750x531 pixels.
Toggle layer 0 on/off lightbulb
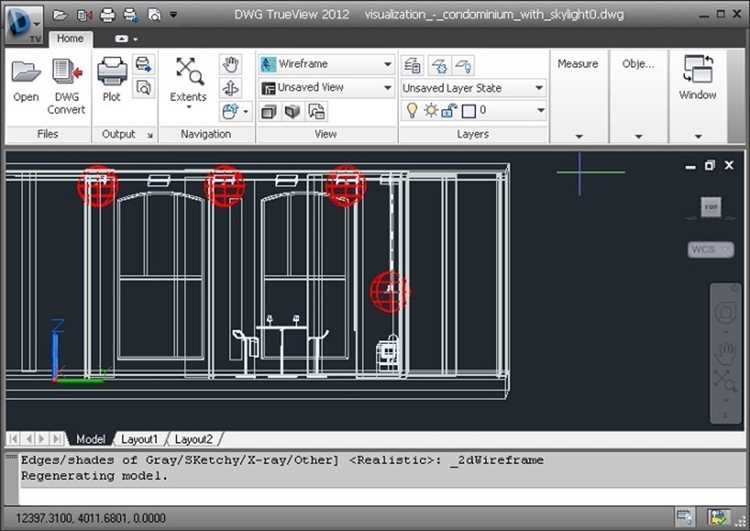412,111
